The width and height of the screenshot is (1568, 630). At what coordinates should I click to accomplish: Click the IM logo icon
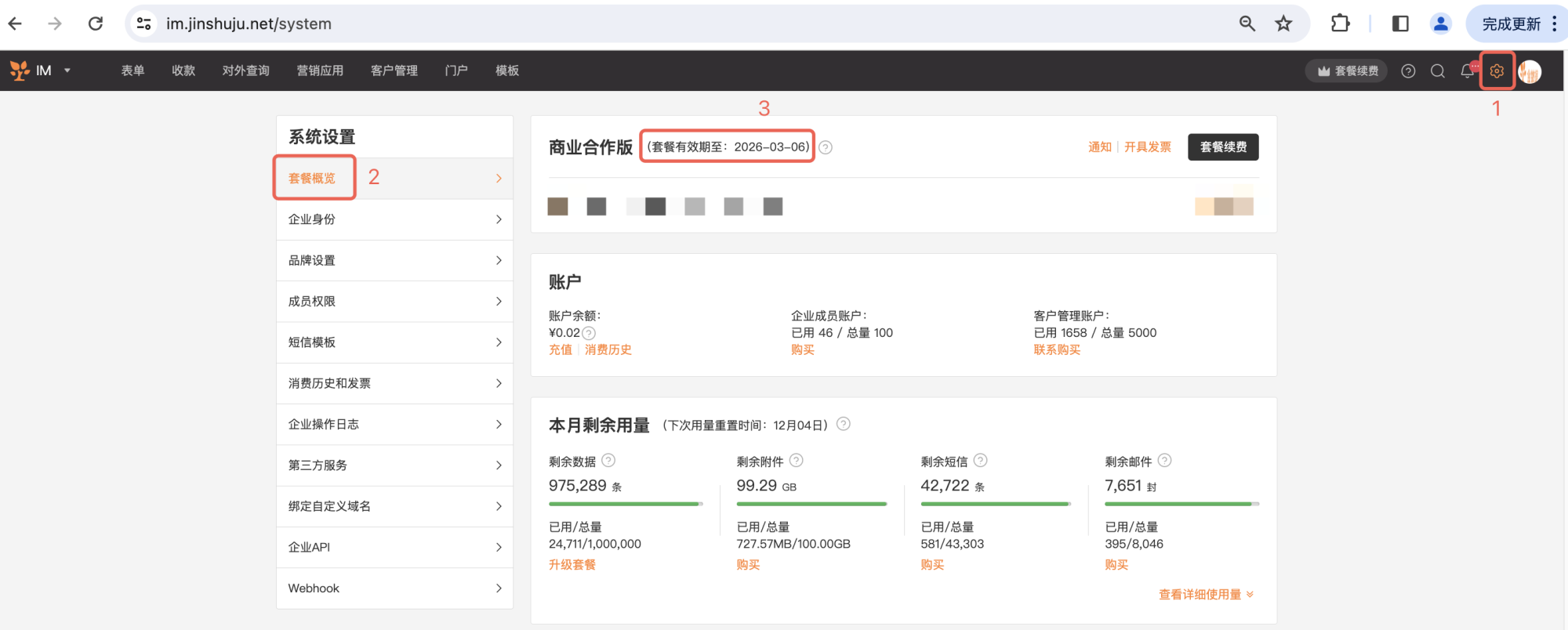(x=20, y=71)
